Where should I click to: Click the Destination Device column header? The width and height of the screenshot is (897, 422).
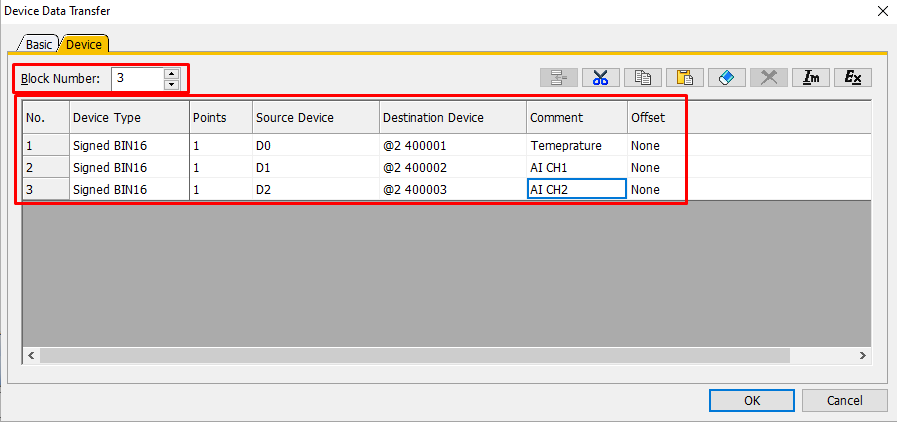[x=453, y=118]
